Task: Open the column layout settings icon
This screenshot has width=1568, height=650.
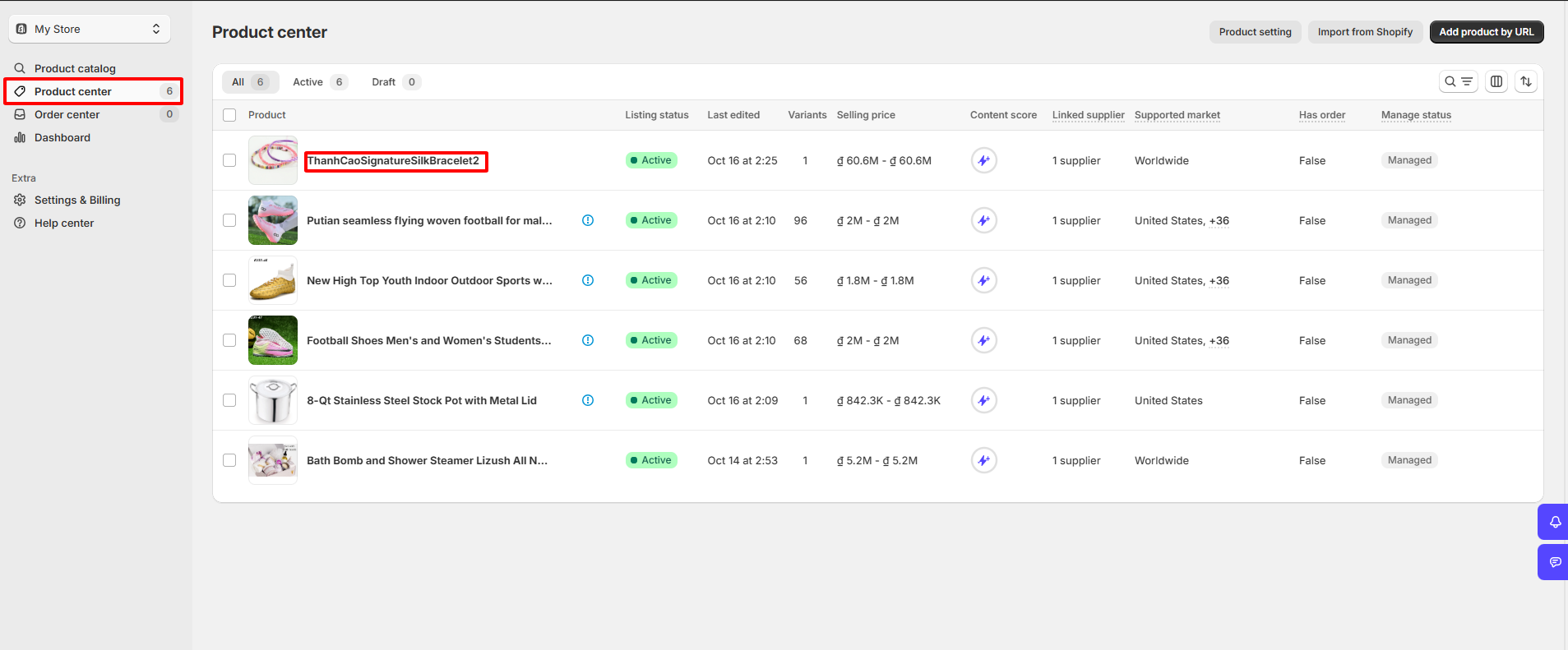Action: (x=1496, y=81)
